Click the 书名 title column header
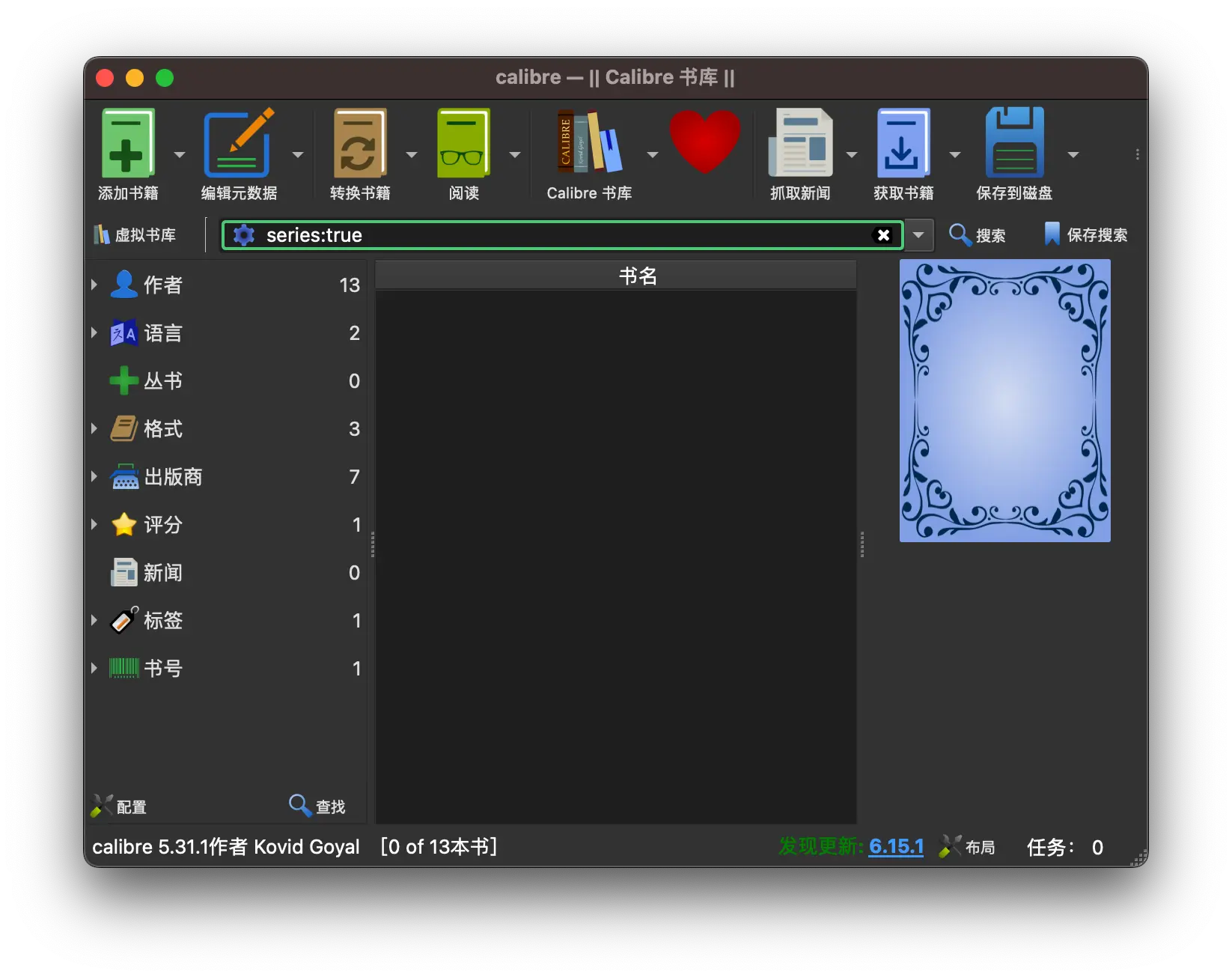1232x978 pixels. click(616, 276)
